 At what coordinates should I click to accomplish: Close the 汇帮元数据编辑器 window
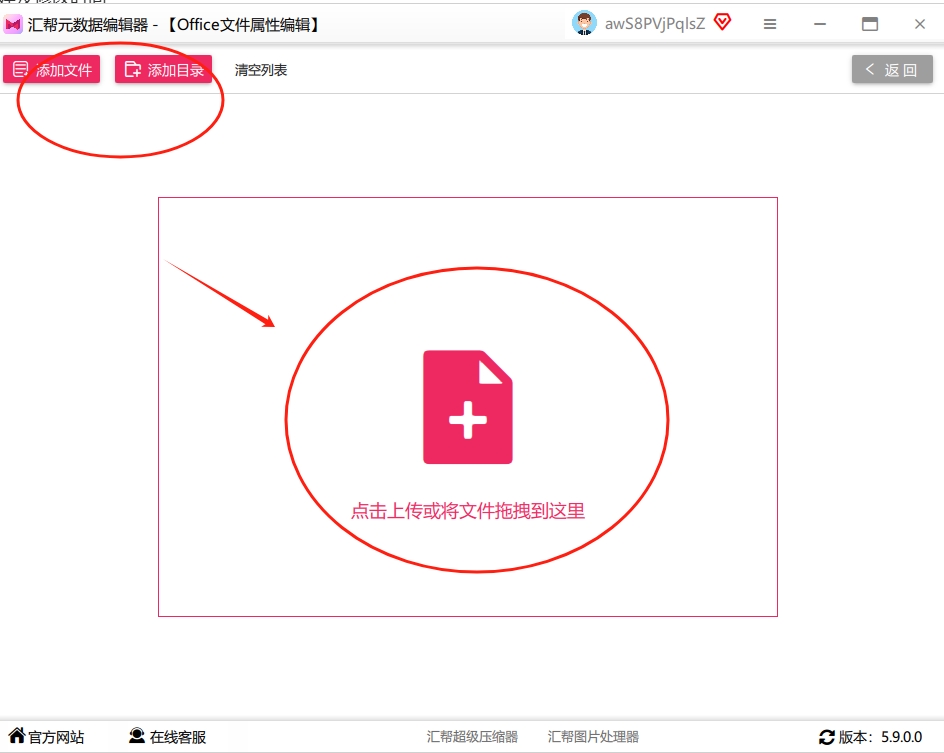920,25
